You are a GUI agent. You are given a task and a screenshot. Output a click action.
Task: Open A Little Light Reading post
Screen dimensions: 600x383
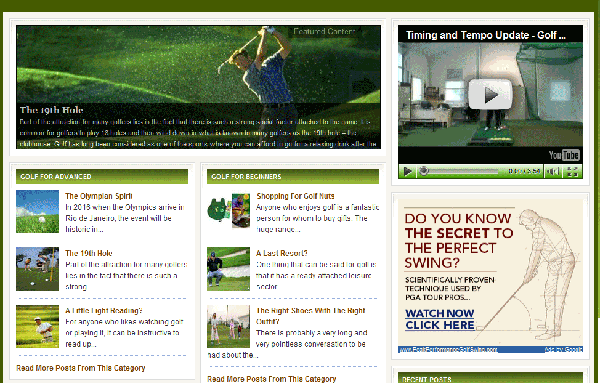(104, 311)
